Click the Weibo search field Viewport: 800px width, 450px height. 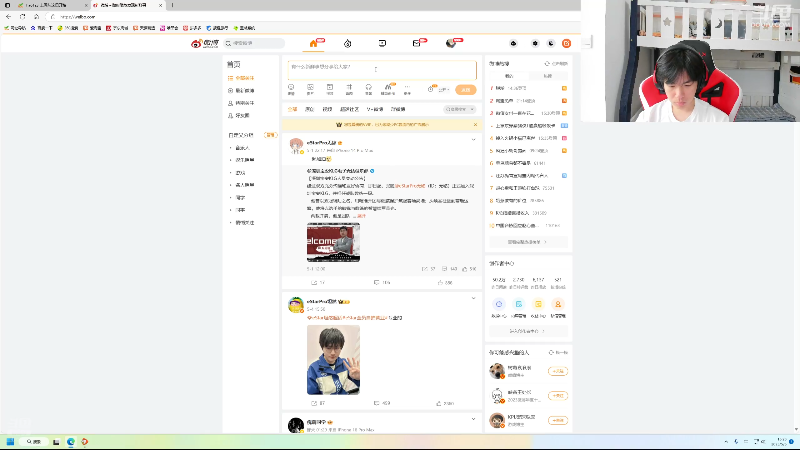(x=254, y=43)
